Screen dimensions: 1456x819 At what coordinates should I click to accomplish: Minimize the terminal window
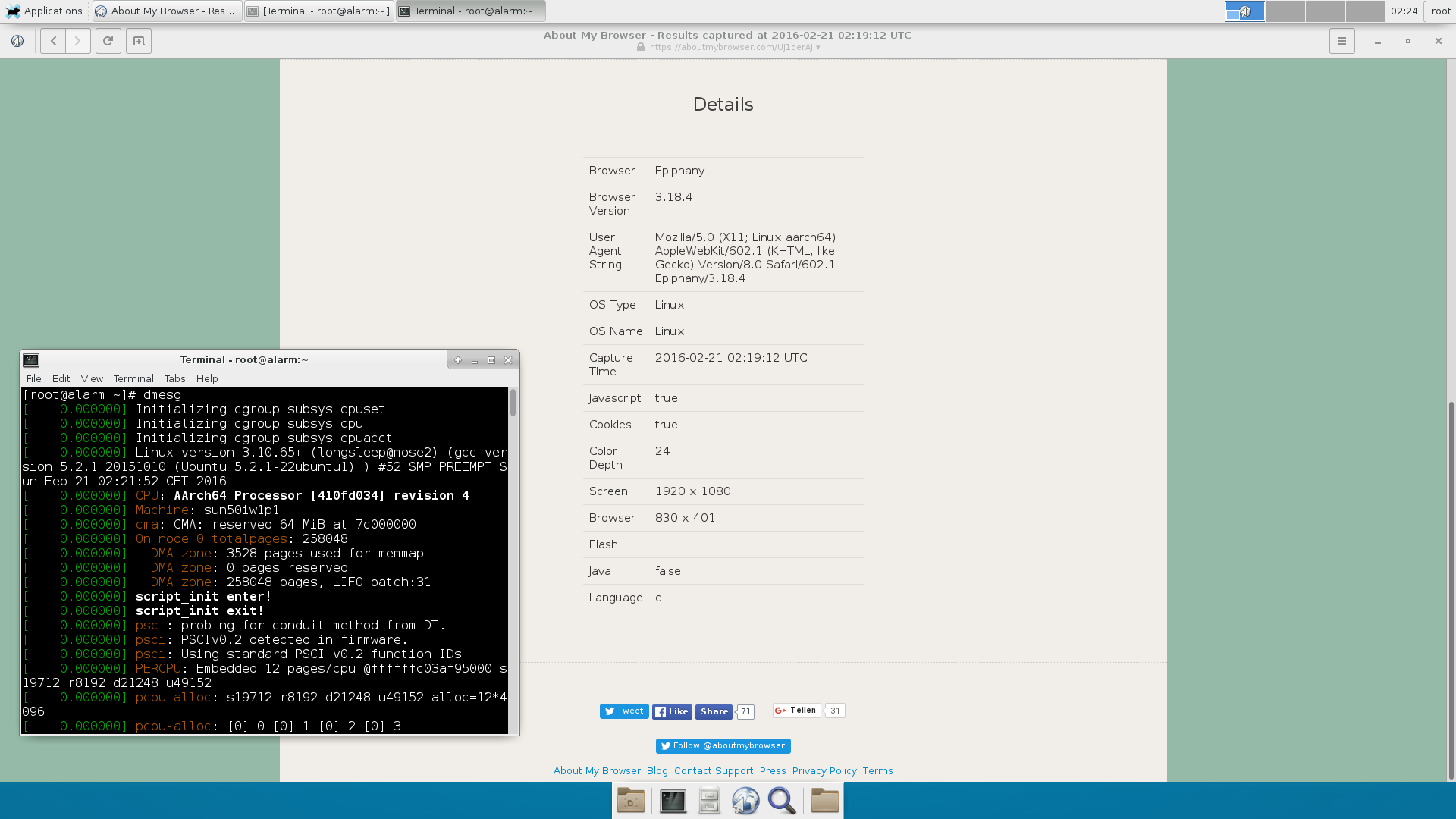click(x=475, y=360)
